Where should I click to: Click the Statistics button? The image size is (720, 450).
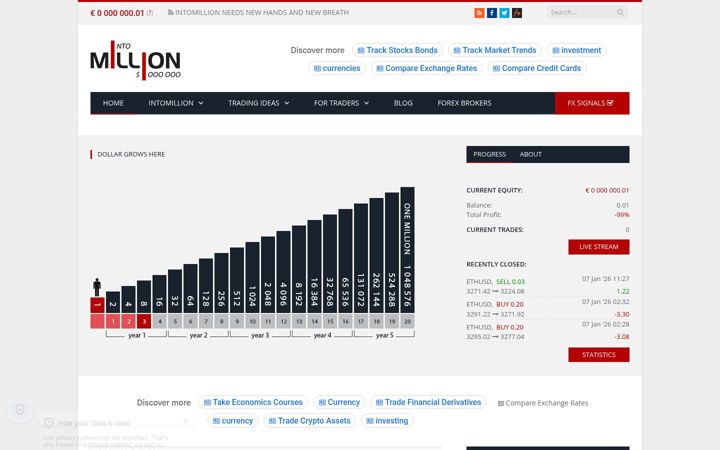click(x=599, y=354)
